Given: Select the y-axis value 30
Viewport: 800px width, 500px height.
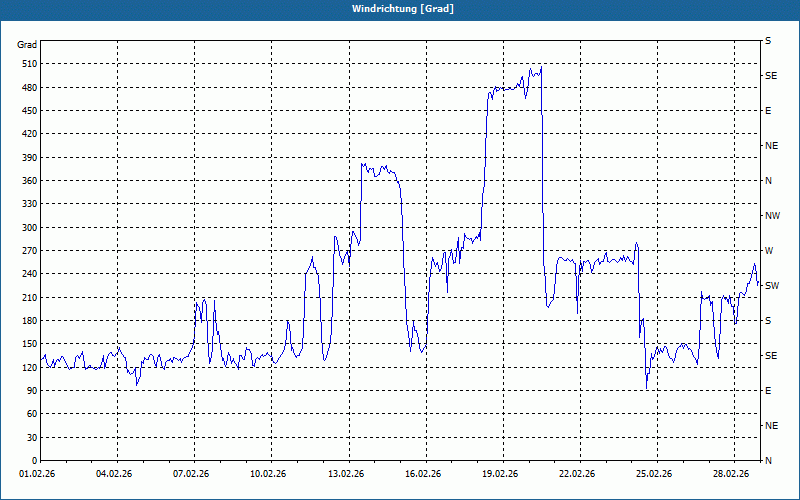Looking at the screenshot, I should [x=32, y=437].
